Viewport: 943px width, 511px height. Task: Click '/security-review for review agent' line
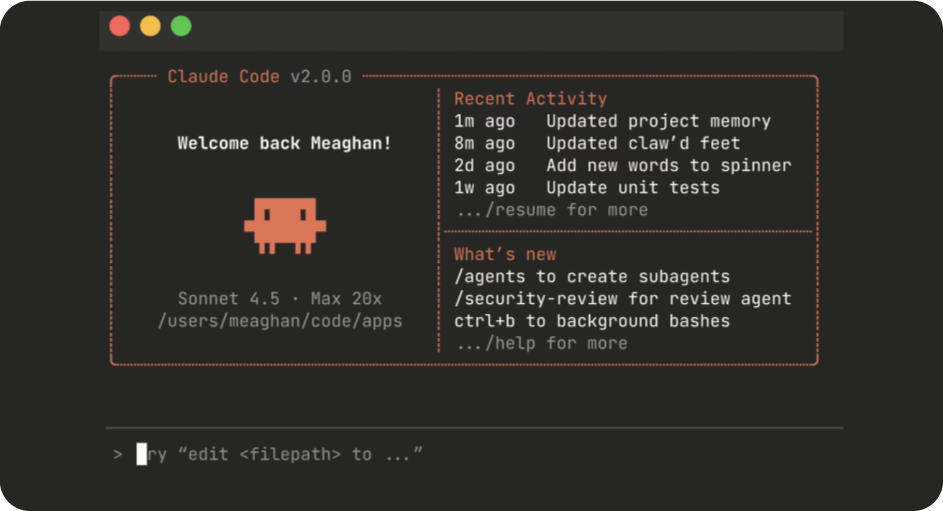click(622, 299)
